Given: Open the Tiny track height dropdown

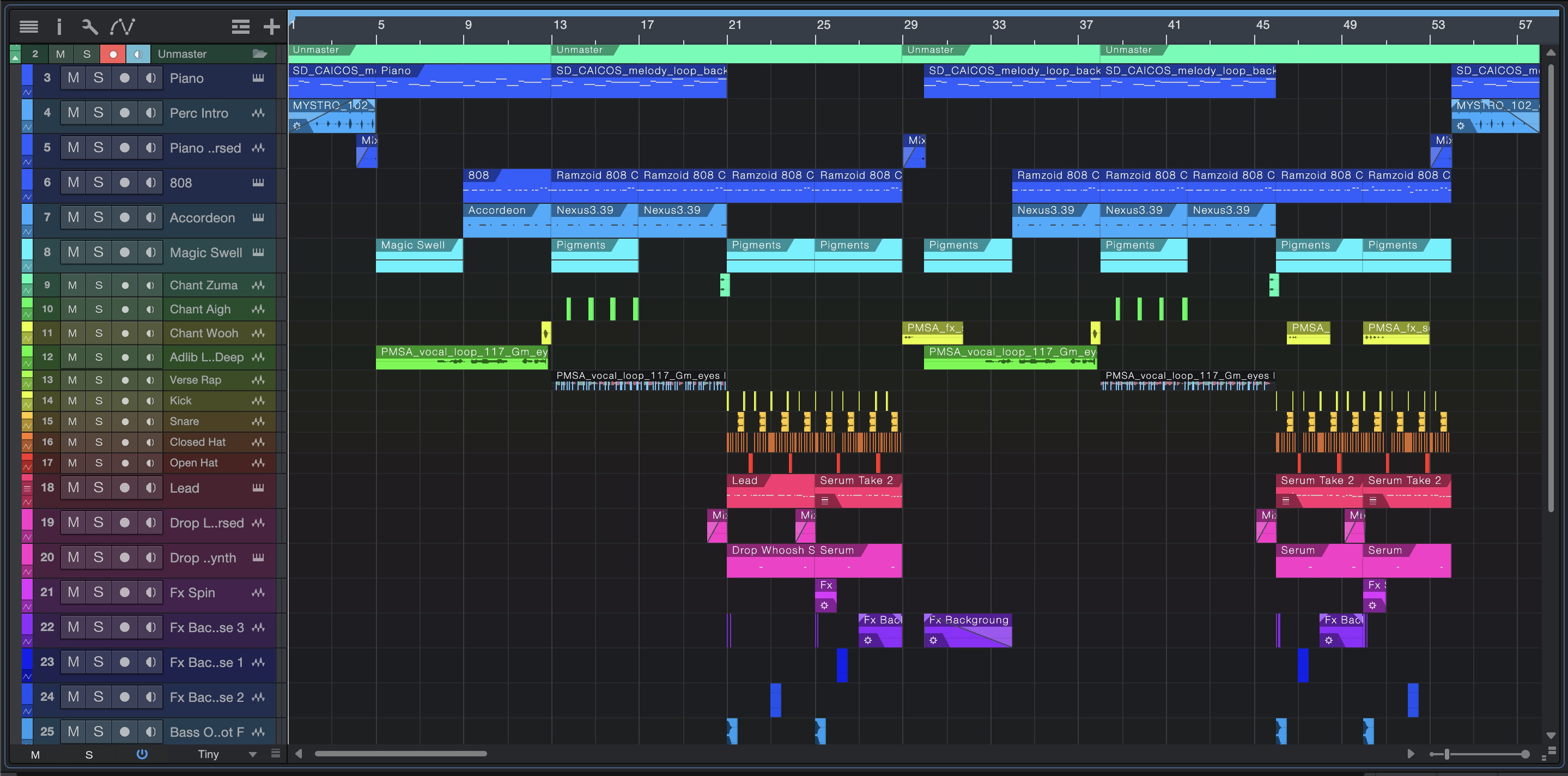Looking at the screenshot, I should (x=253, y=754).
